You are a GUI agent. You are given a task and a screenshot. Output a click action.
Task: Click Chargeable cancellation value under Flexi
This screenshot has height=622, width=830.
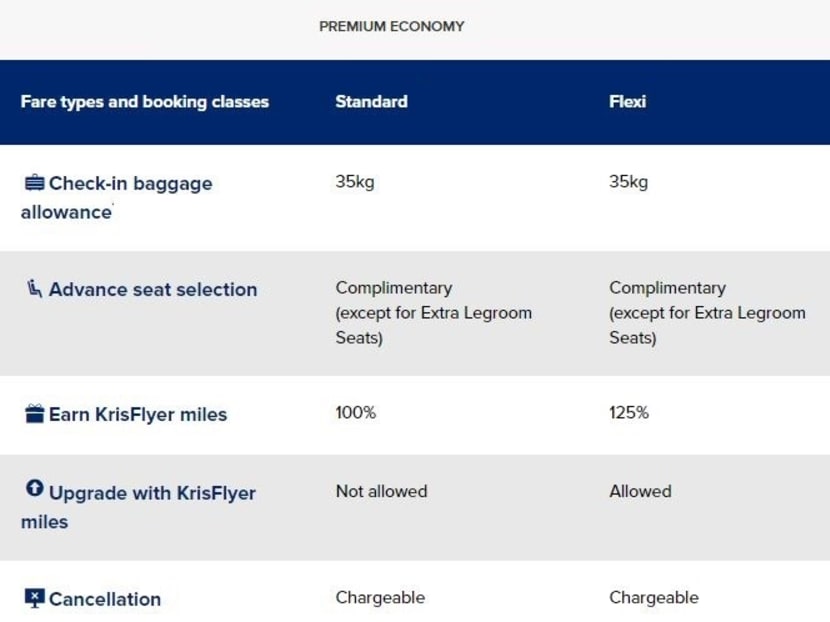[654, 597]
